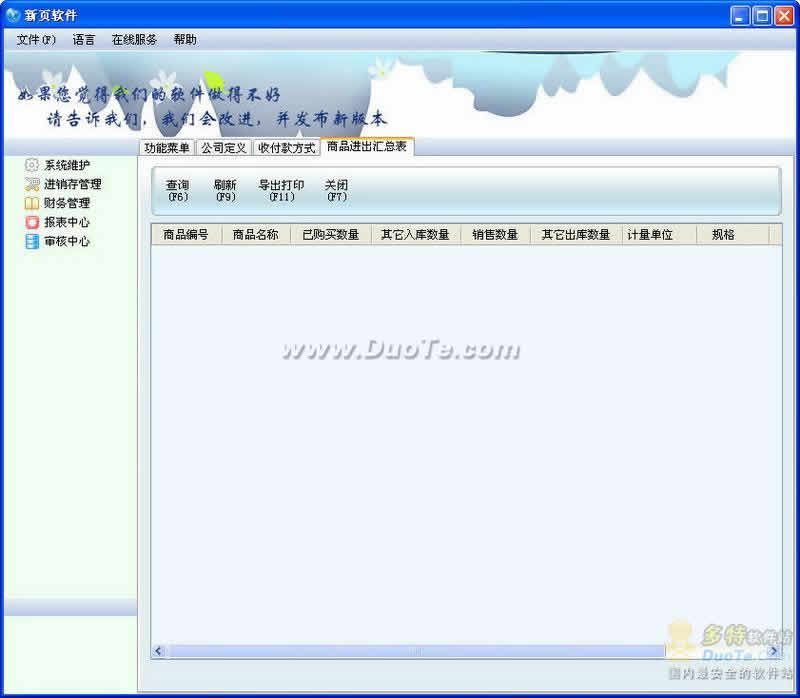Click the 进销存管理 cart icon
The image size is (800, 698).
(x=32, y=184)
